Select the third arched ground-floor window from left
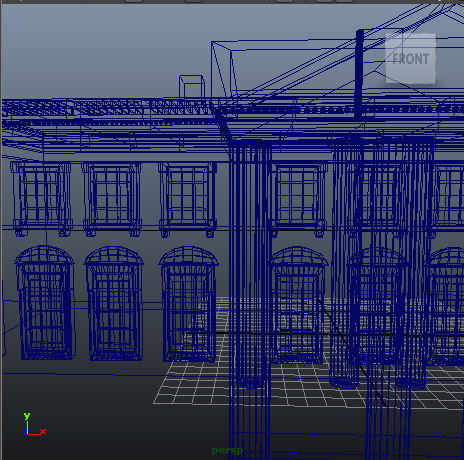The height and width of the screenshot is (460, 464). 189,304
